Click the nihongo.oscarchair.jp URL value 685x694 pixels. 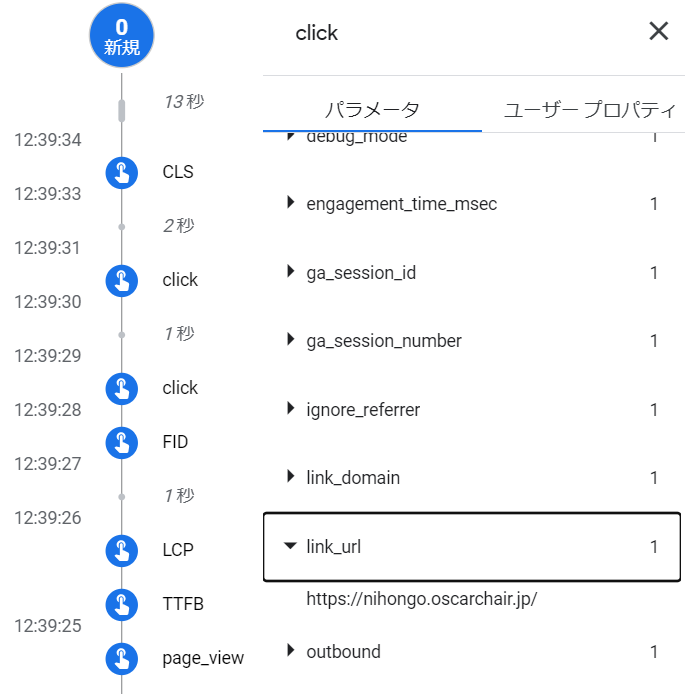tap(422, 599)
